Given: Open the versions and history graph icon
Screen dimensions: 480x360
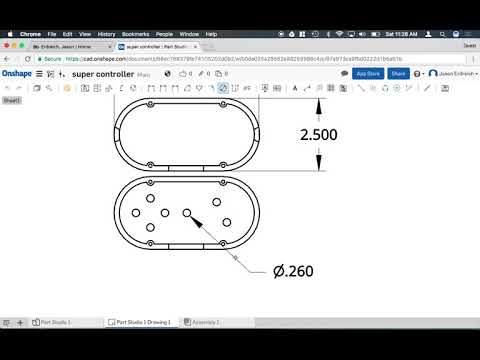Looking at the screenshot, I should [x=50, y=74].
